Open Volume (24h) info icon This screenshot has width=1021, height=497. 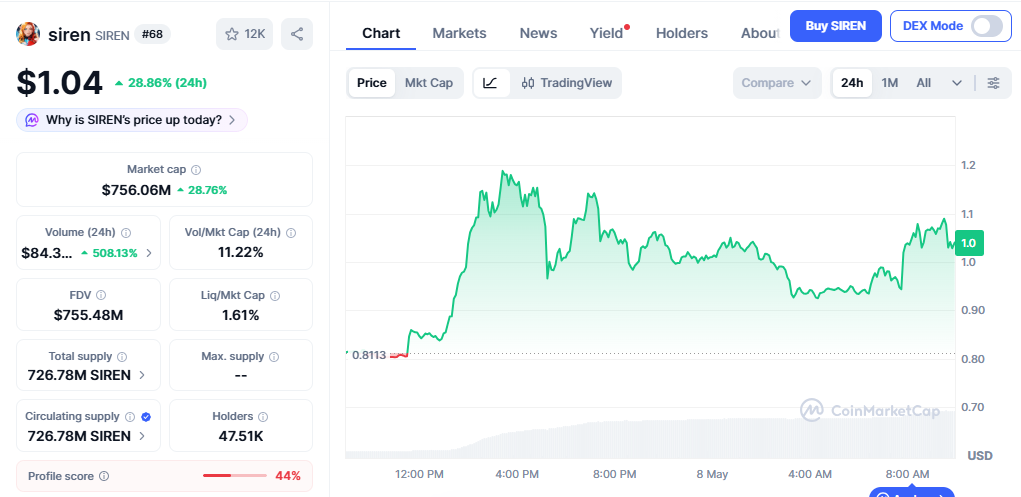coord(126,233)
